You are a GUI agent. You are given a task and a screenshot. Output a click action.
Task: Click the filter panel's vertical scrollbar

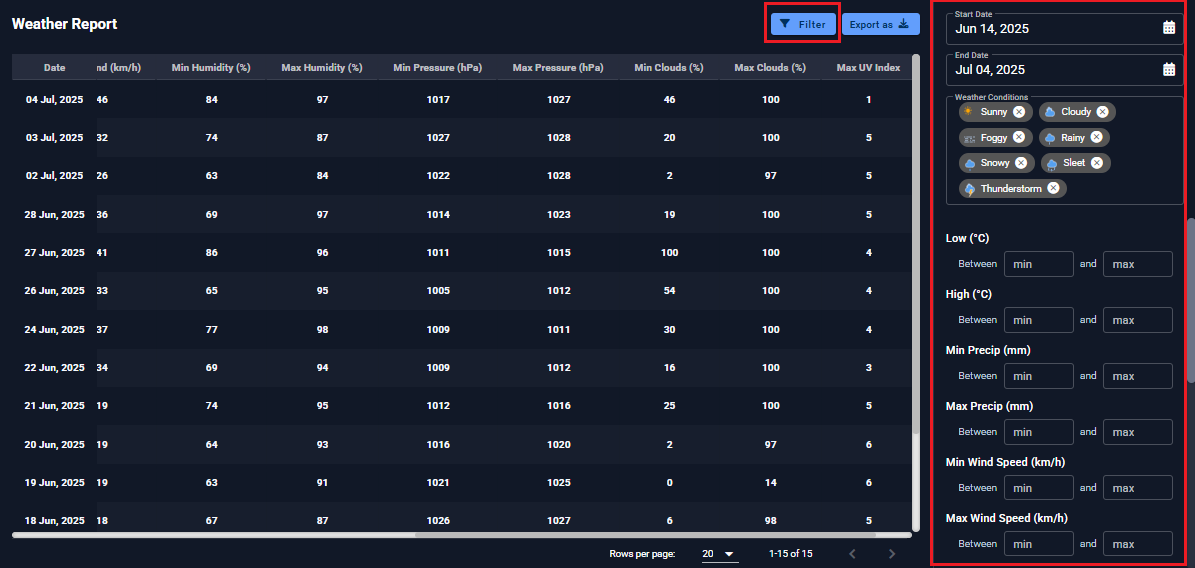[1190, 300]
